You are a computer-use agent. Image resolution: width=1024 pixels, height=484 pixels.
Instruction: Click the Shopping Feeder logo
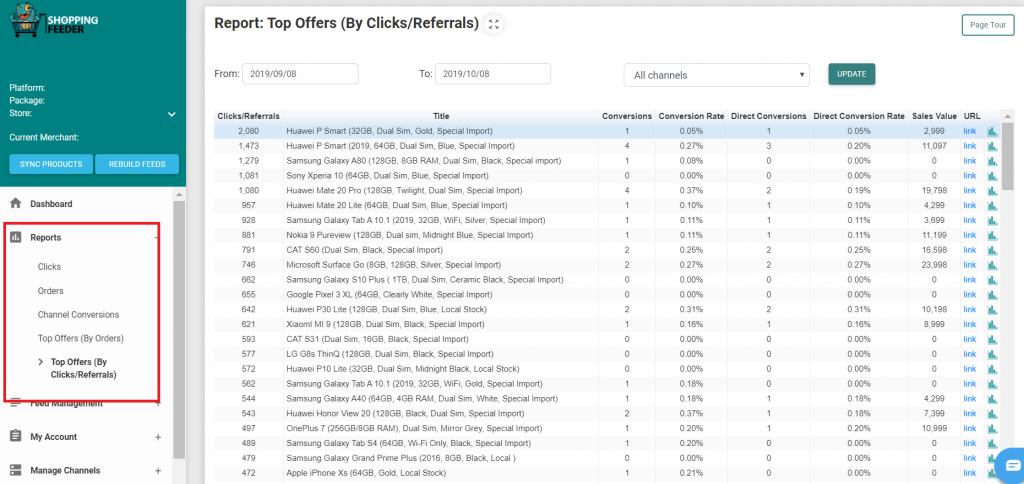[x=52, y=20]
